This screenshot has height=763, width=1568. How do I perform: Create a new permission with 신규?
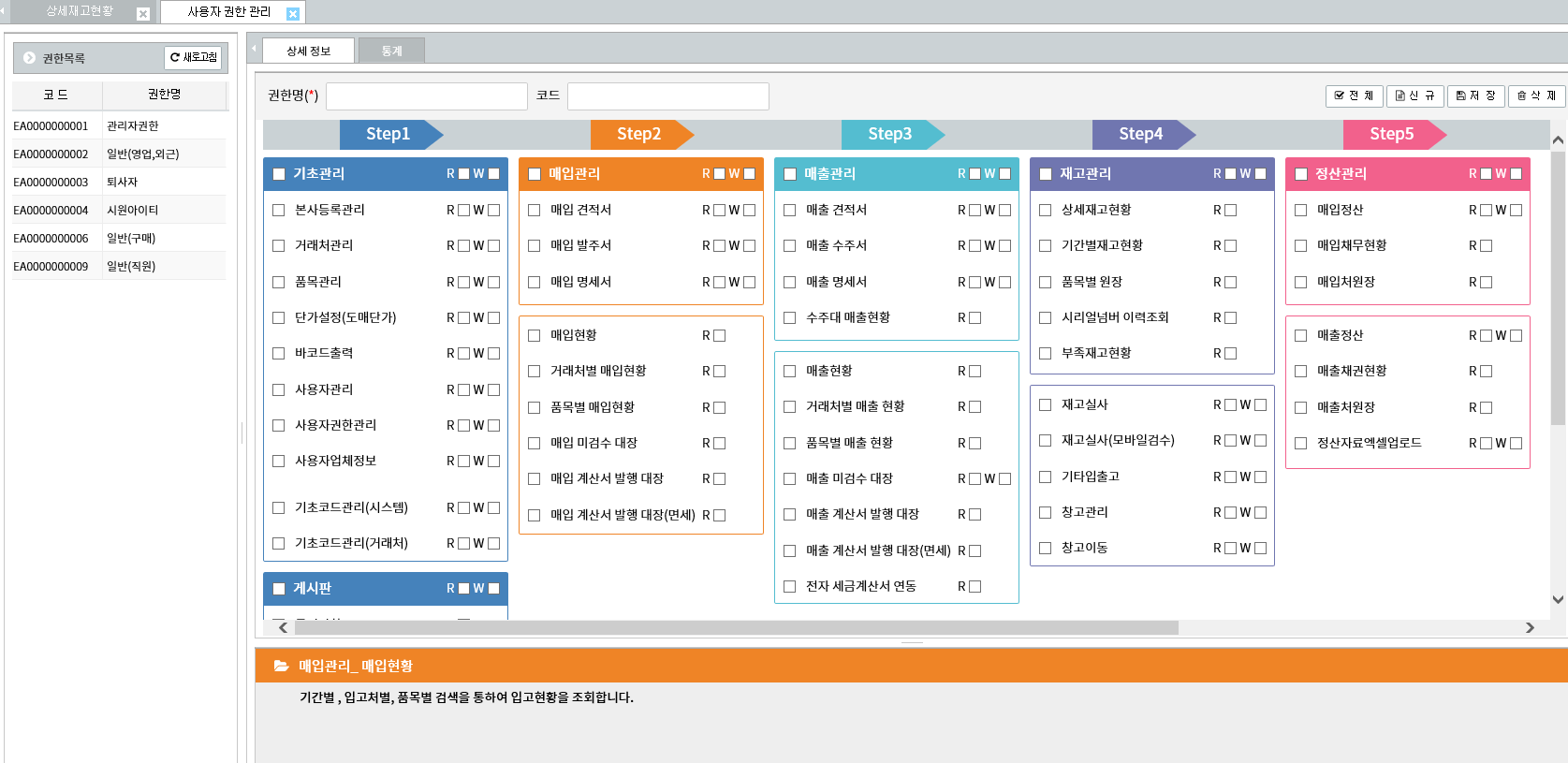pyautogui.click(x=1414, y=95)
